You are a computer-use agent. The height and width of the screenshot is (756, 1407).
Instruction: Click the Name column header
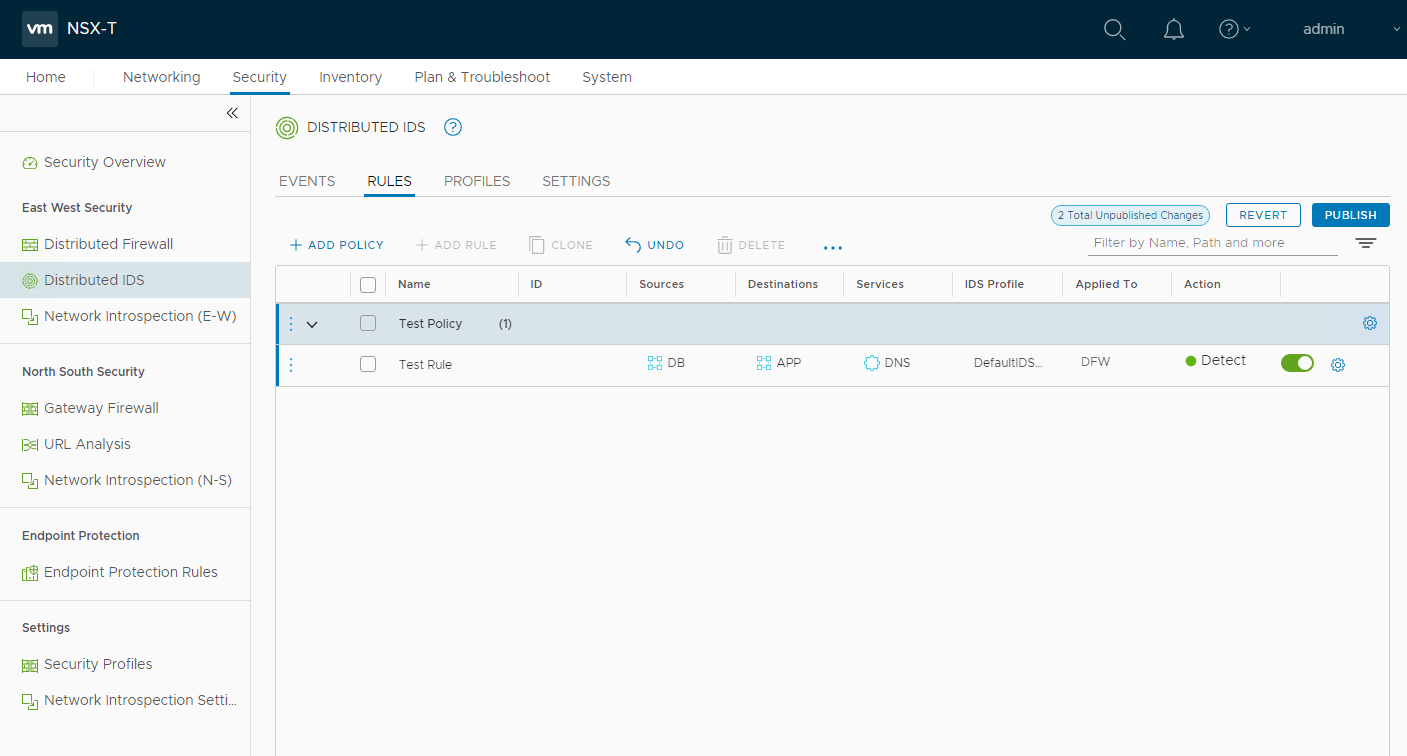click(x=414, y=284)
